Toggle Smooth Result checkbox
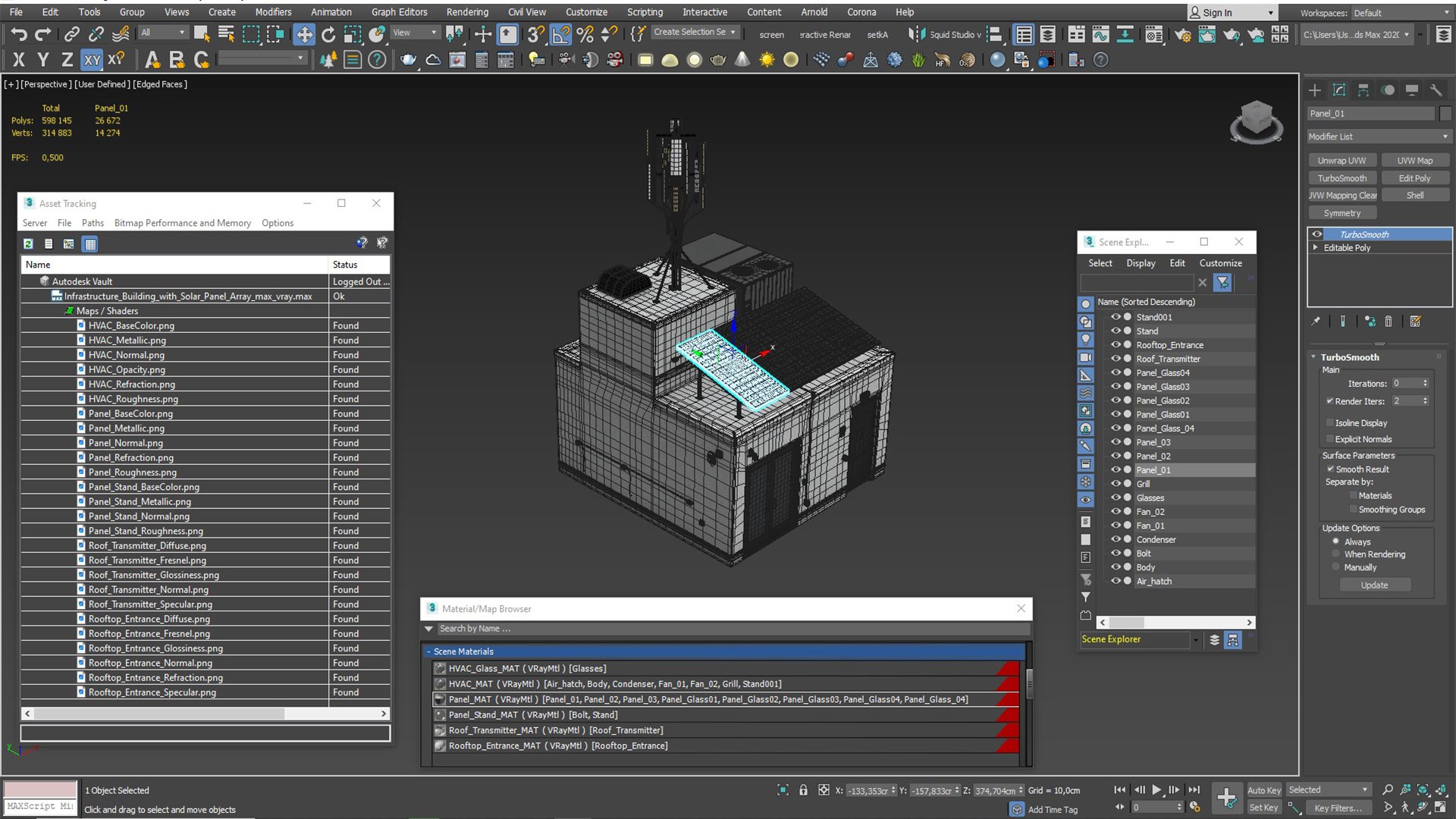The height and width of the screenshot is (819, 1456). (1330, 469)
